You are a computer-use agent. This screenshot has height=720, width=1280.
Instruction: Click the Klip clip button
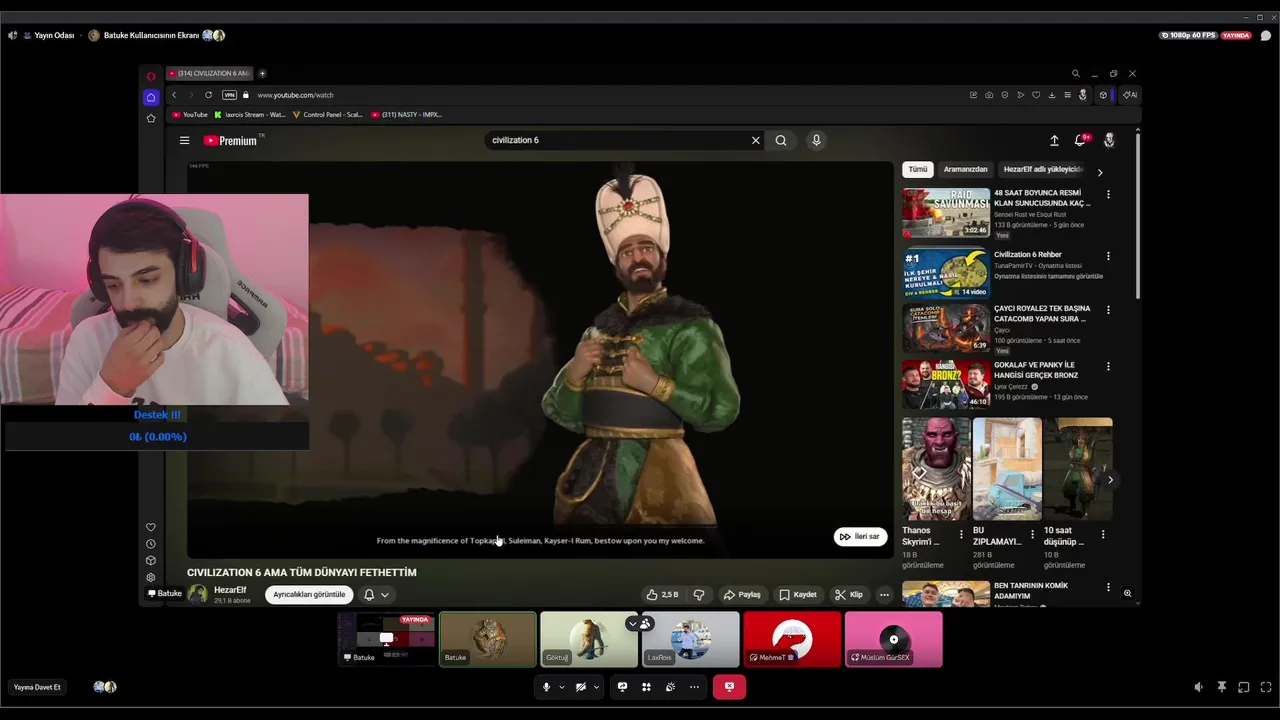pyautogui.click(x=849, y=595)
